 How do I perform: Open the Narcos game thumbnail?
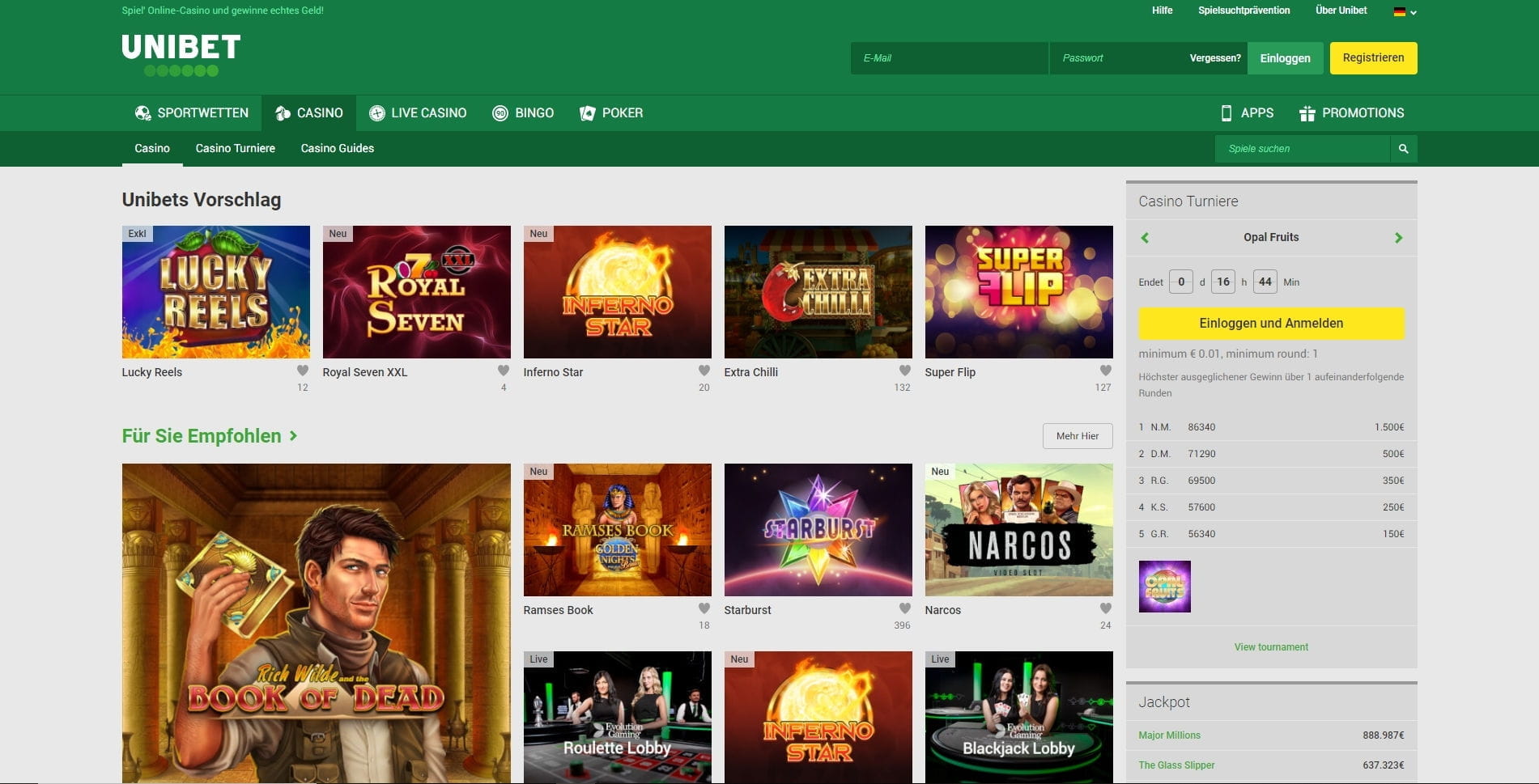pyautogui.click(x=1019, y=530)
